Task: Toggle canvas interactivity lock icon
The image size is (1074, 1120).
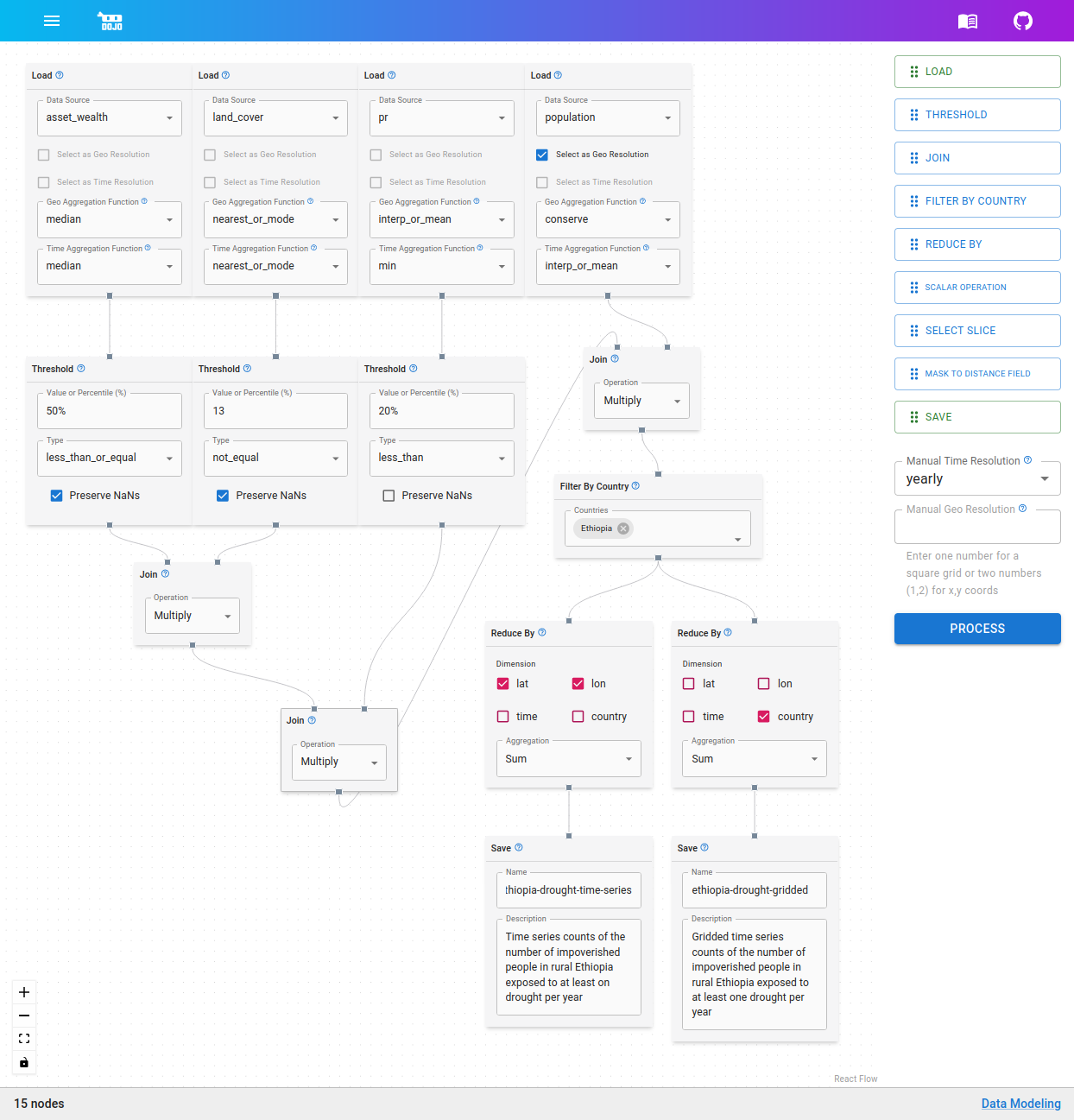Action: (24, 1062)
